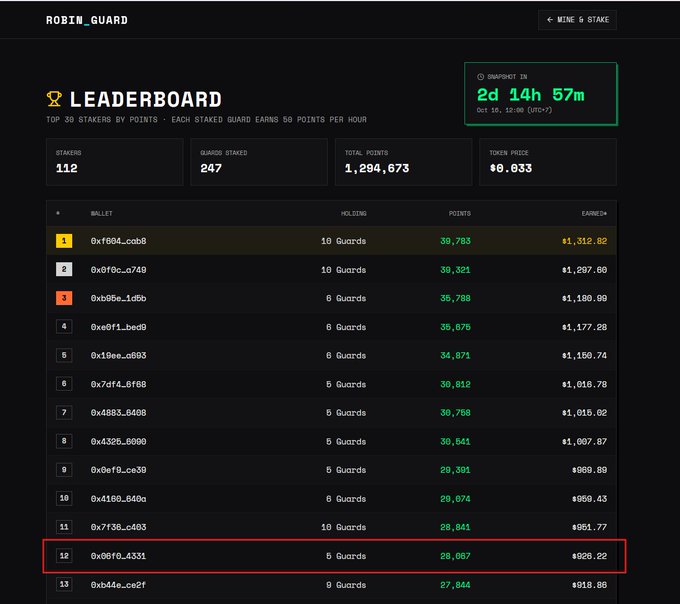Select wallet 0x4883_6408
This screenshot has width=680, height=604.
point(118,413)
